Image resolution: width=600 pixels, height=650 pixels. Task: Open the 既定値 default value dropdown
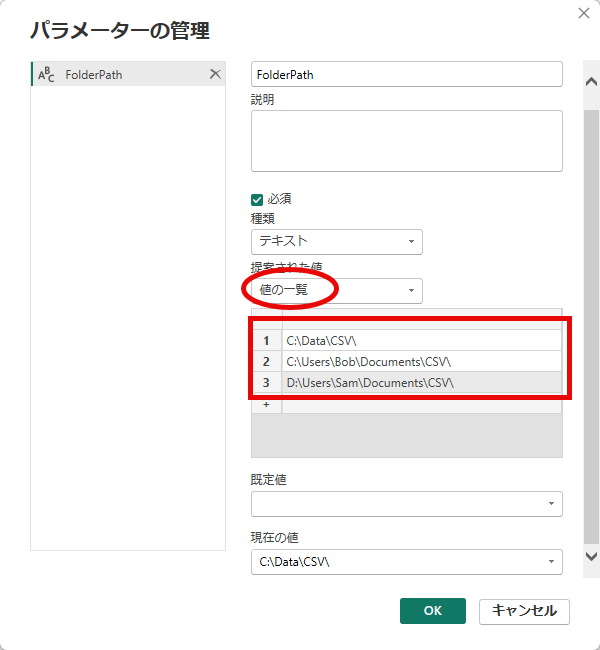pos(407,504)
